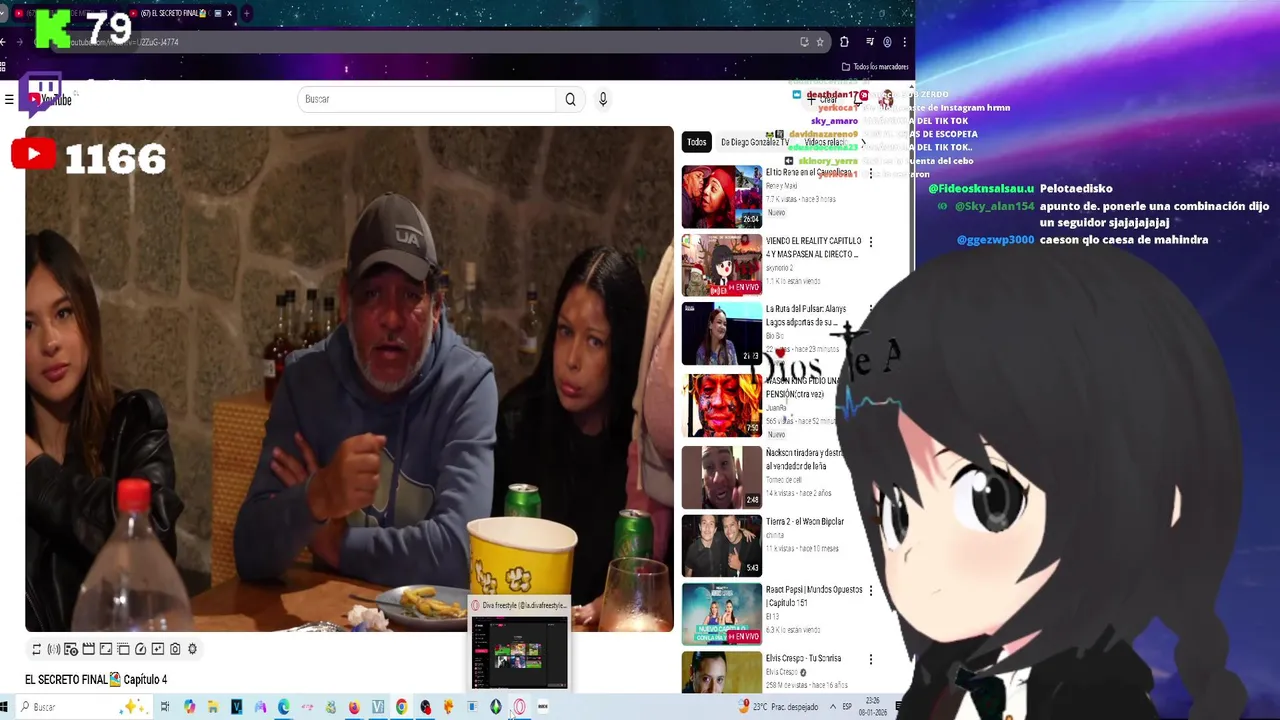Open Task View on the taskbar

pos(165,707)
